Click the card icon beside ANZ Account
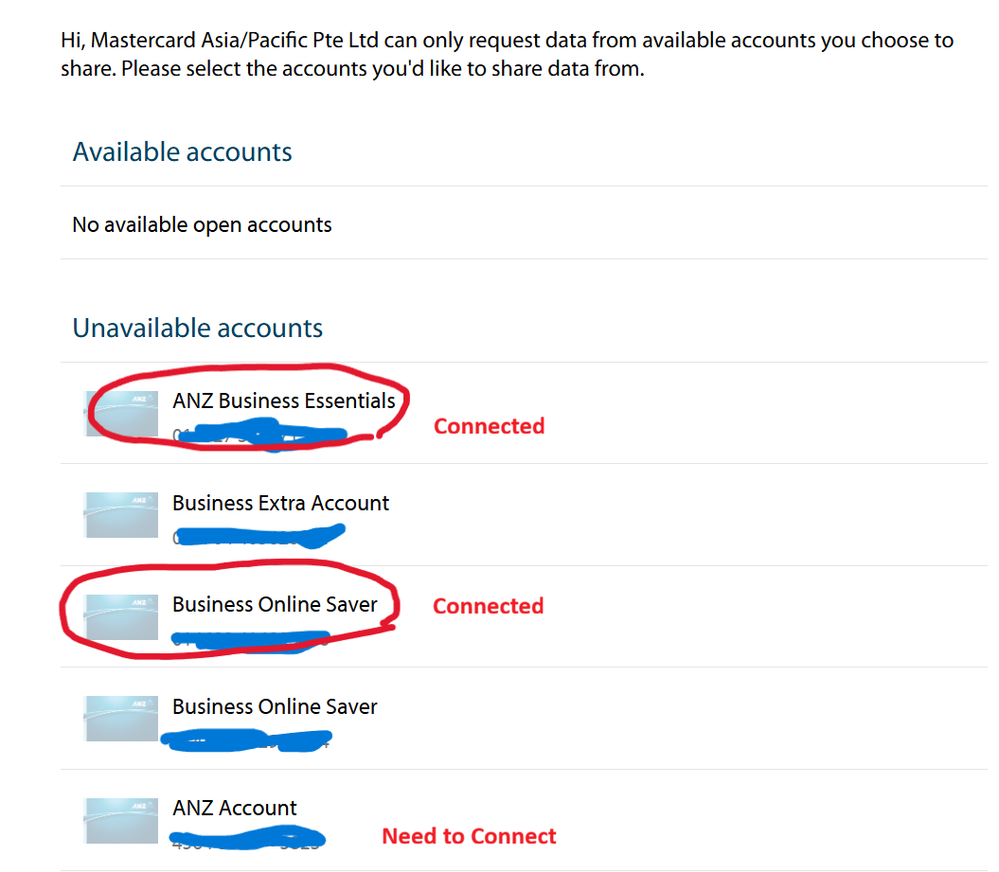The image size is (999, 872). (x=121, y=820)
